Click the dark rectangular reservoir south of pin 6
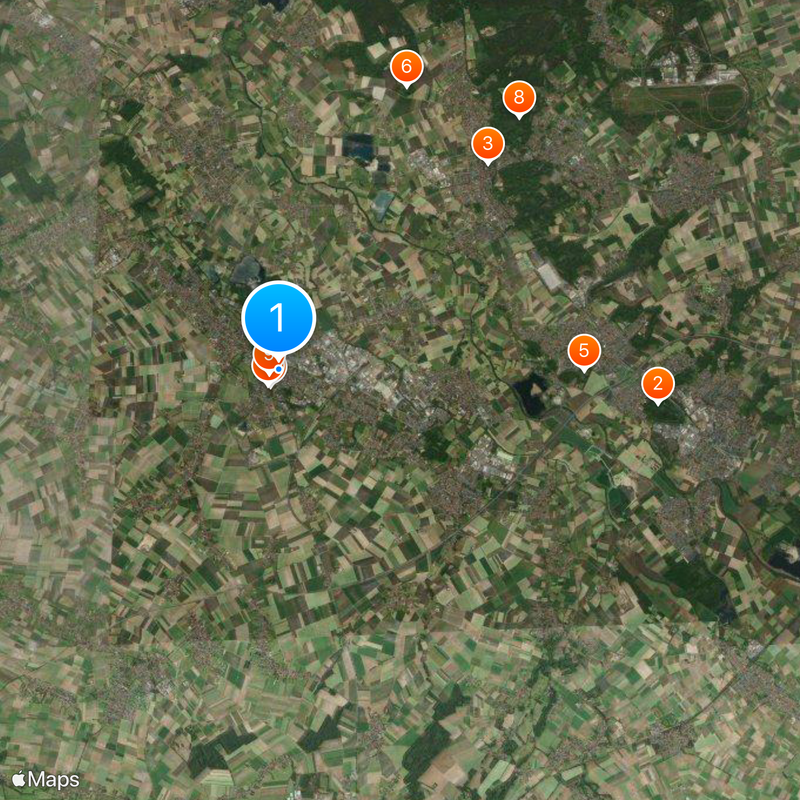800x800 pixels. point(358,147)
